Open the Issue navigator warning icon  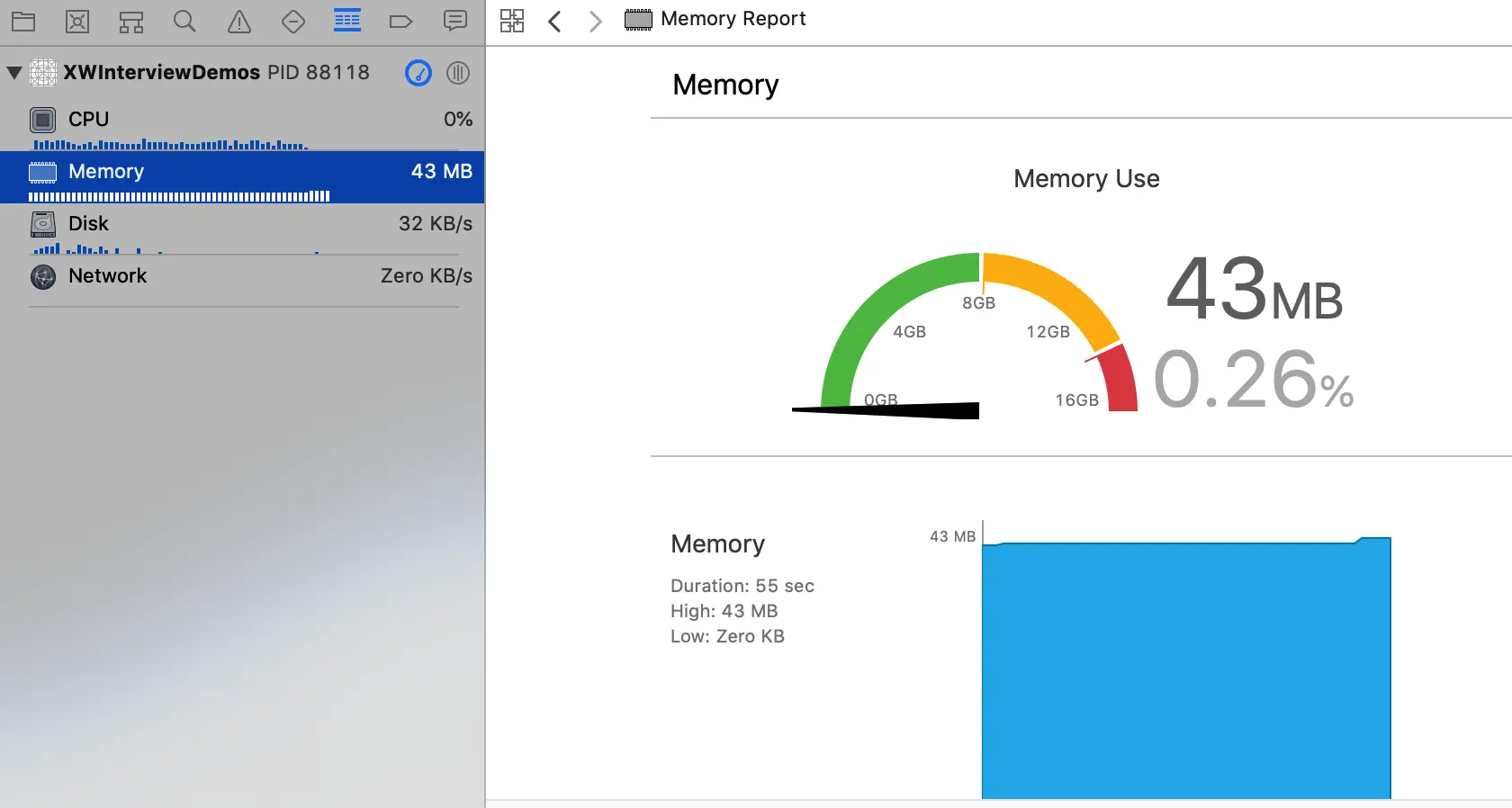pyautogui.click(x=239, y=21)
